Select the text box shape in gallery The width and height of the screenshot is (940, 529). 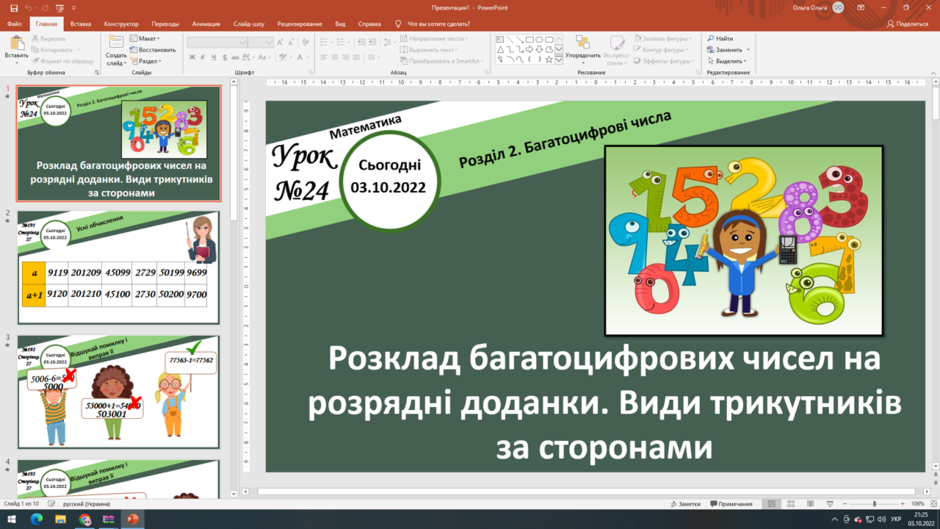(x=500, y=40)
